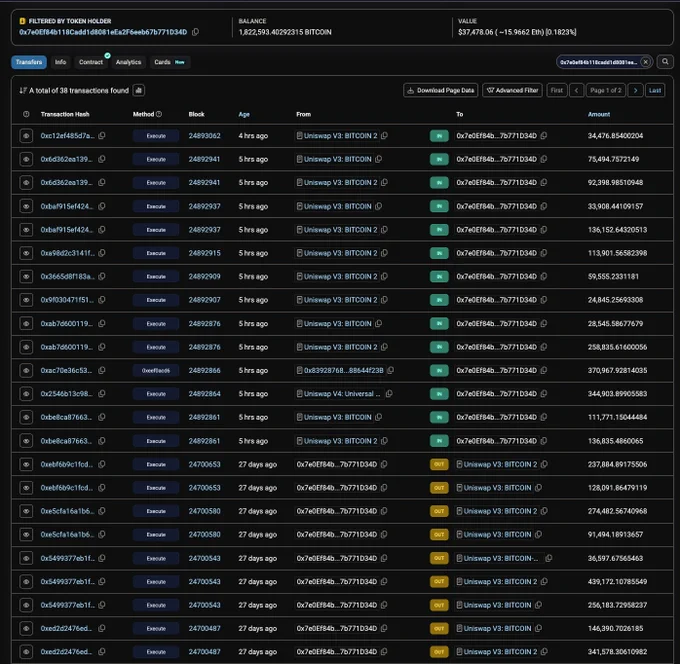Preview transaction 0xa98d2c3141f with eye icon
The width and height of the screenshot is (680, 664).
(26, 253)
